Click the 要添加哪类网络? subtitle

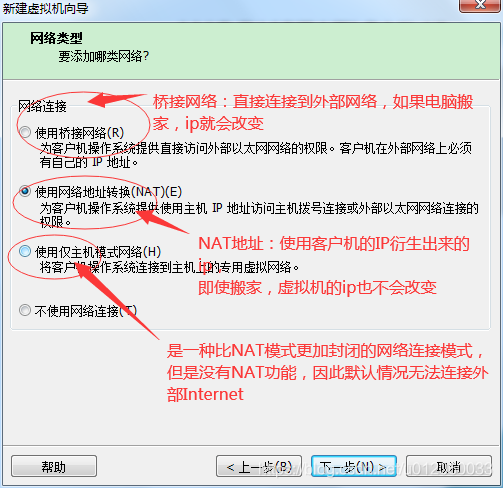104,56
